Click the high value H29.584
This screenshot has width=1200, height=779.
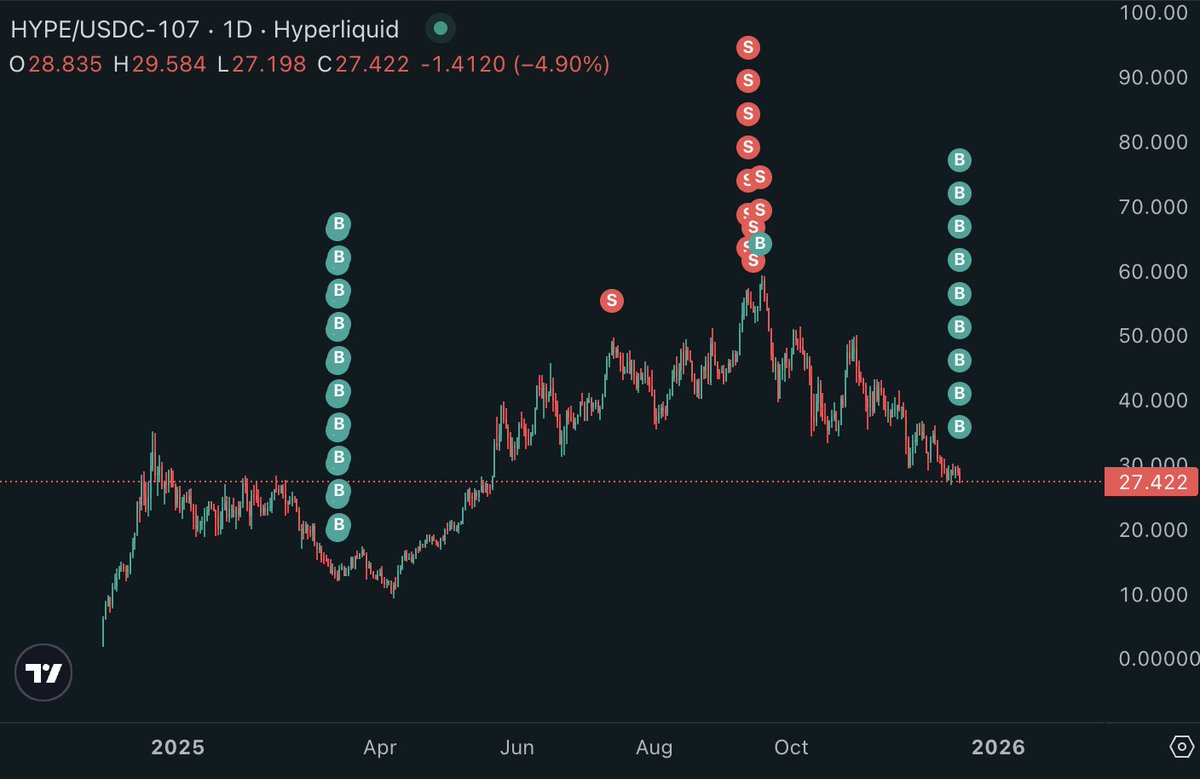(160, 65)
